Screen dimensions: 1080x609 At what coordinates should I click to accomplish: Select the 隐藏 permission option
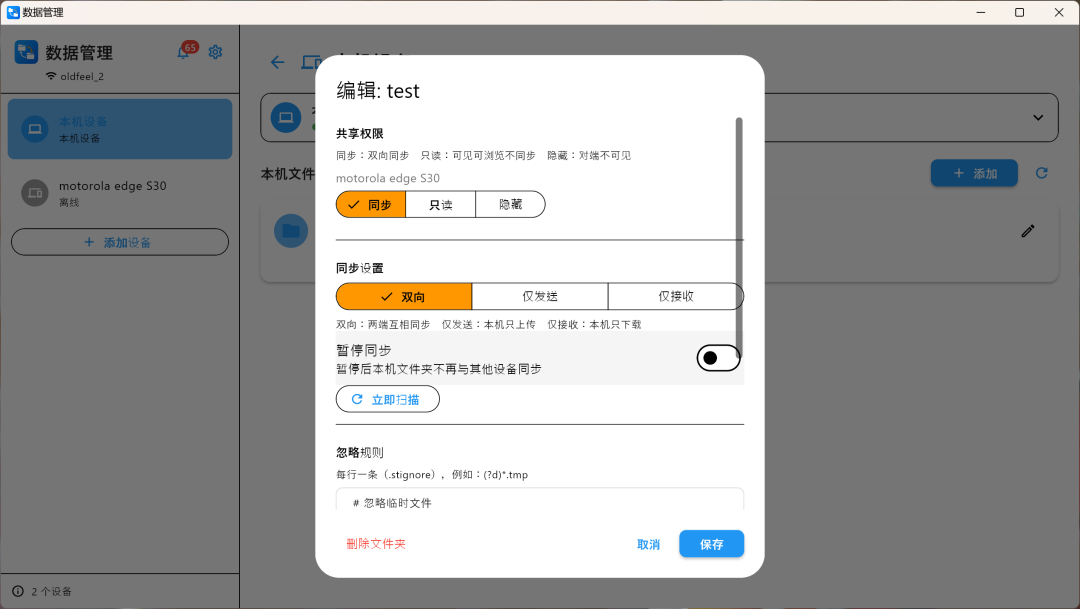[510, 205]
